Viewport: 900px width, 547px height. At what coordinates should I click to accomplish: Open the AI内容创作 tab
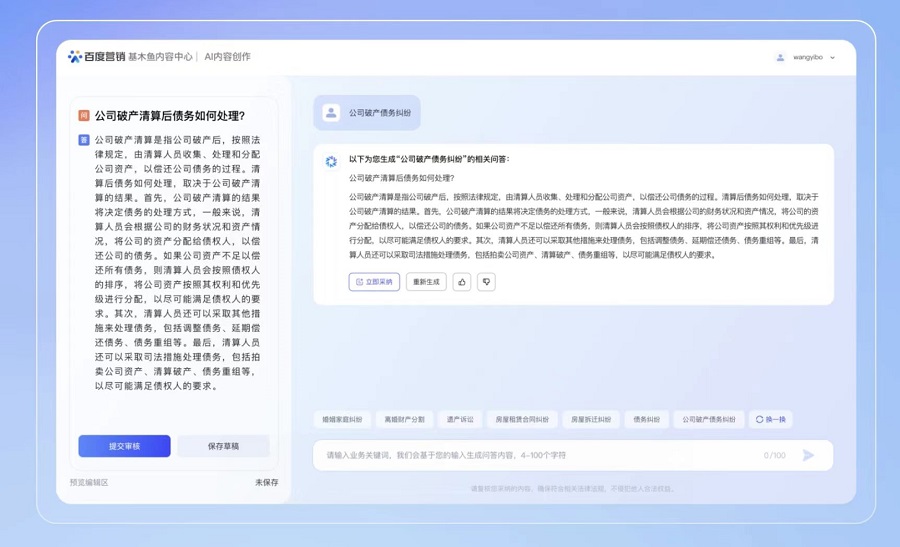pos(228,57)
